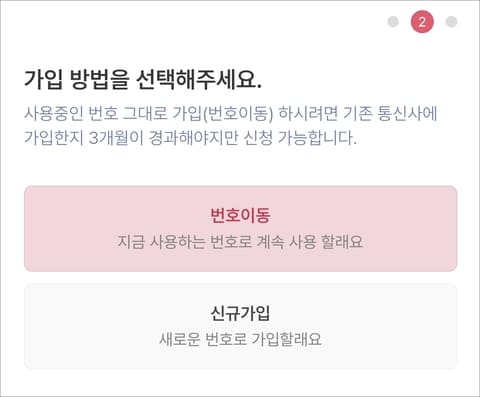
Task: Select the first gray step indicator dot
Action: [x=393, y=22]
